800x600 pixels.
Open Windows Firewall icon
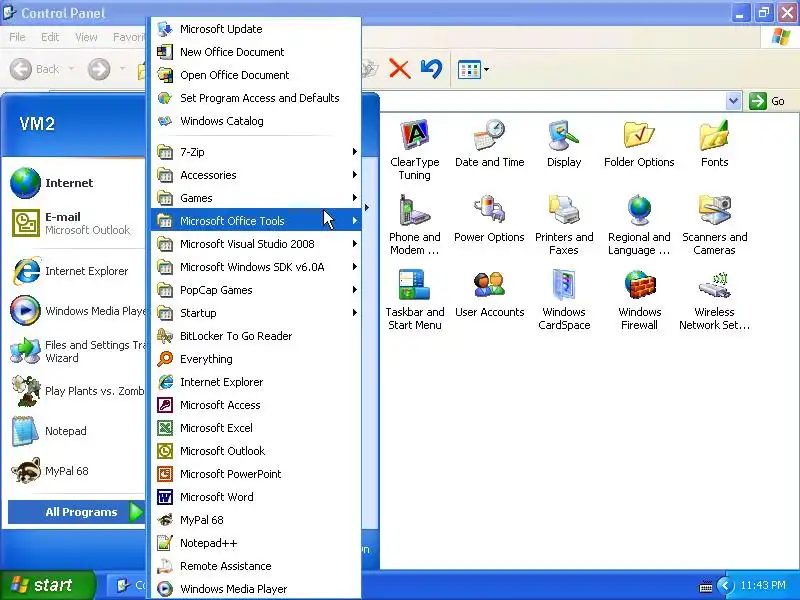tap(639, 299)
